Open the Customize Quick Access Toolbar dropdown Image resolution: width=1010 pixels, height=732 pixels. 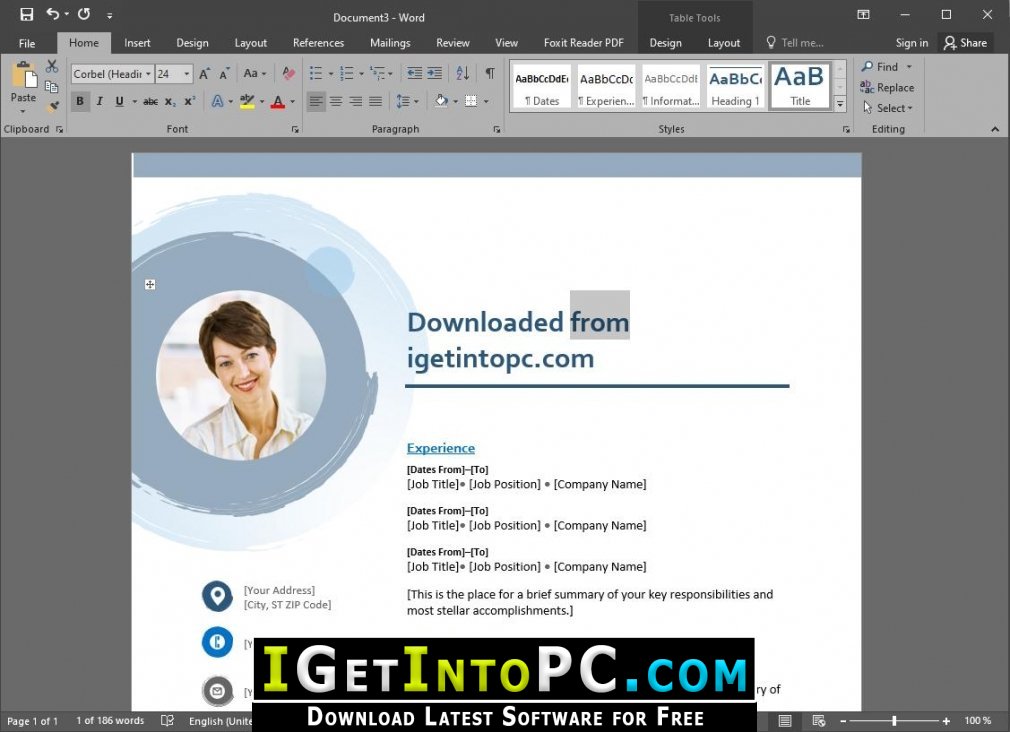[x=110, y=15]
